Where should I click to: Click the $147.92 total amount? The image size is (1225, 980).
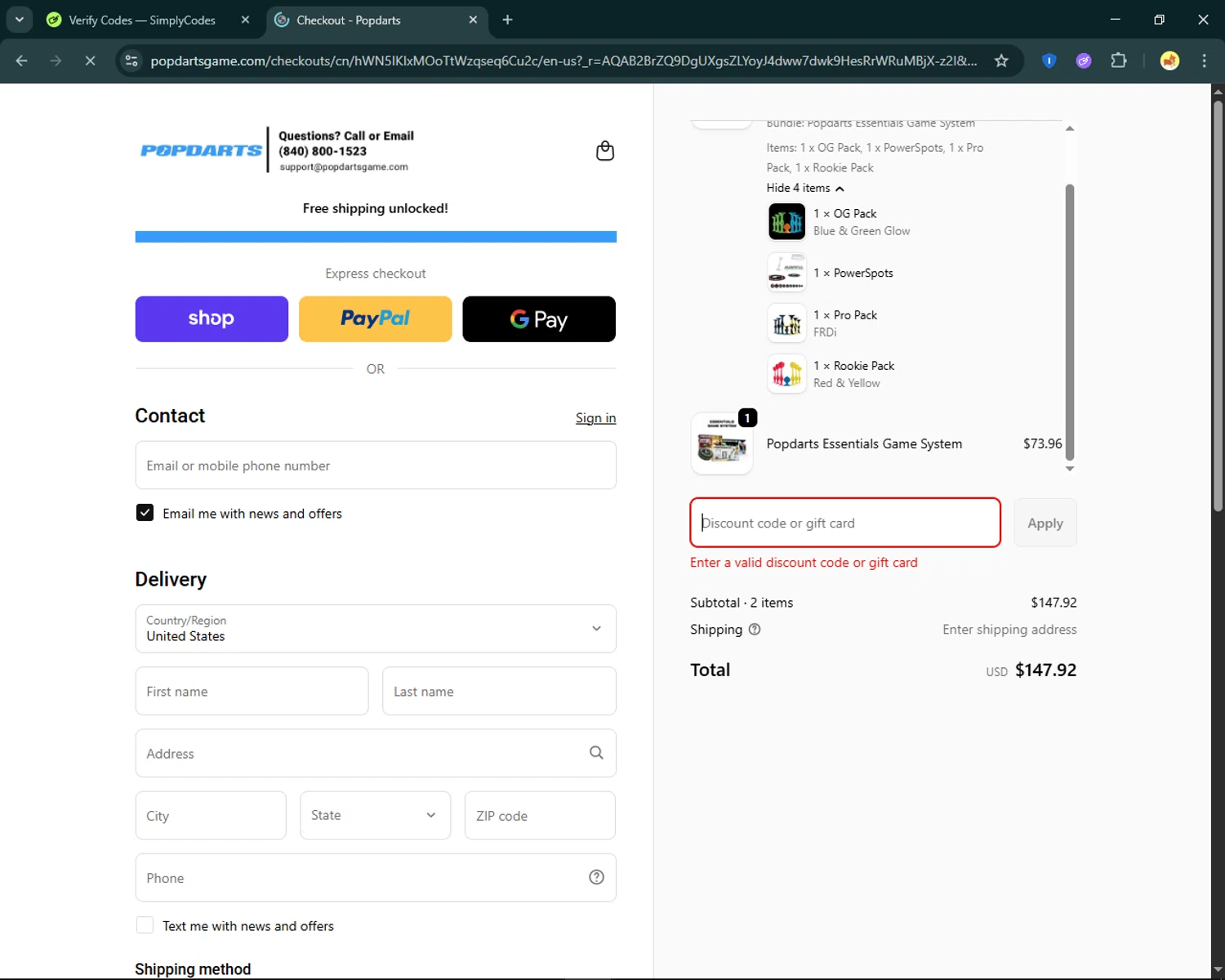[x=1045, y=670]
